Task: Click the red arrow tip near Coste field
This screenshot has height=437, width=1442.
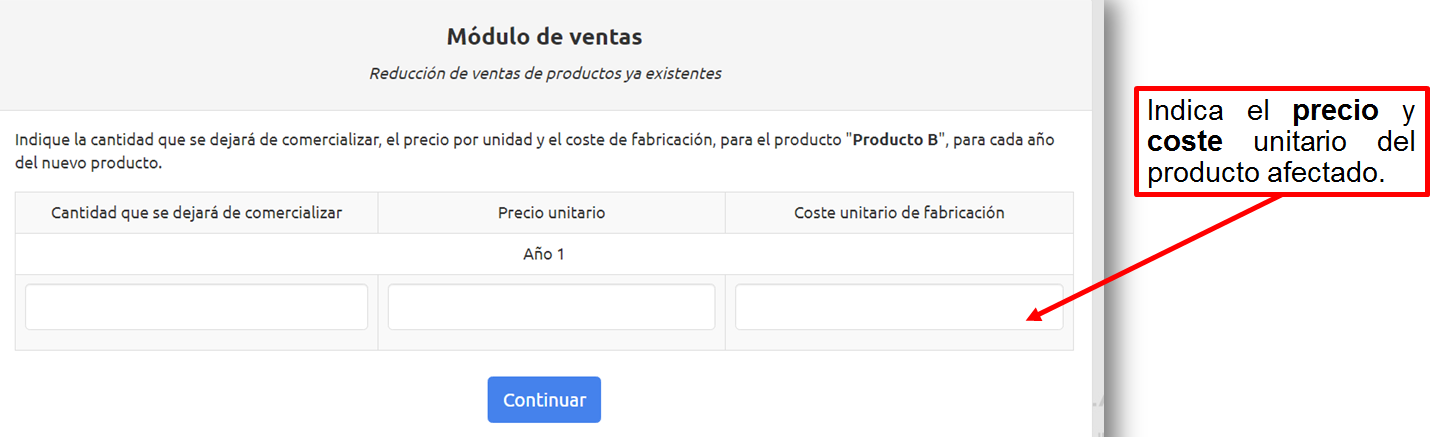Action: (x=1032, y=319)
